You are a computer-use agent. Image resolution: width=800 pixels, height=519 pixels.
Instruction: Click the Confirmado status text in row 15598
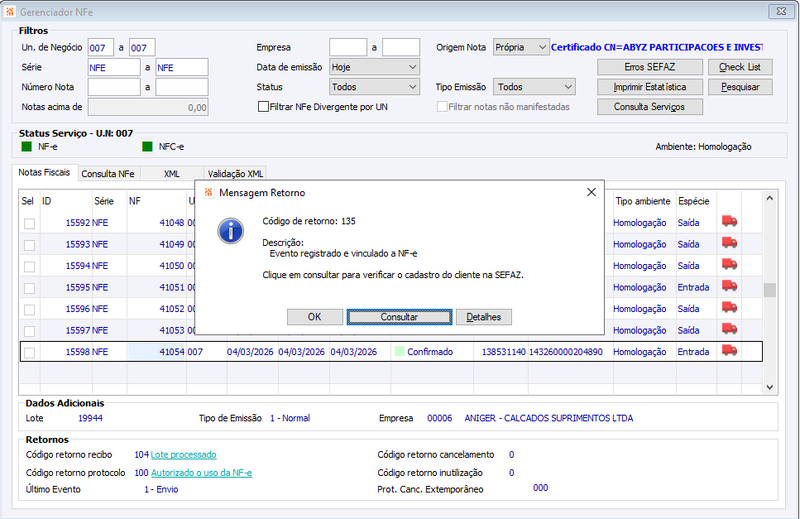(430, 352)
